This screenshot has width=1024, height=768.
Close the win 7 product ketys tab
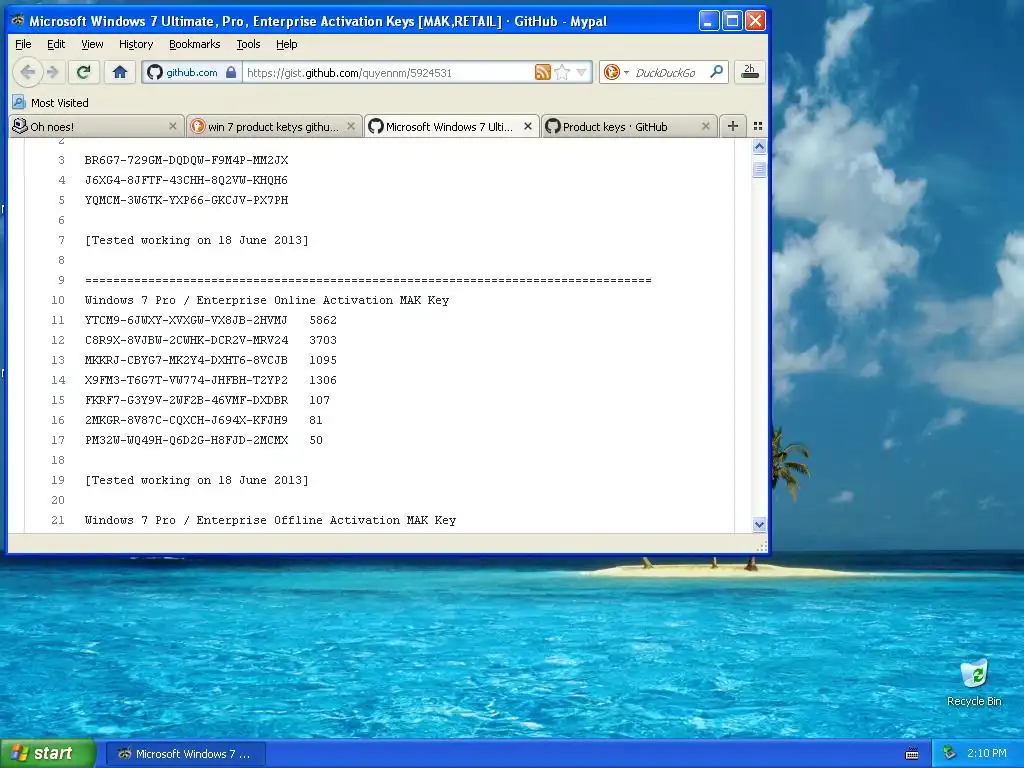coord(351,127)
